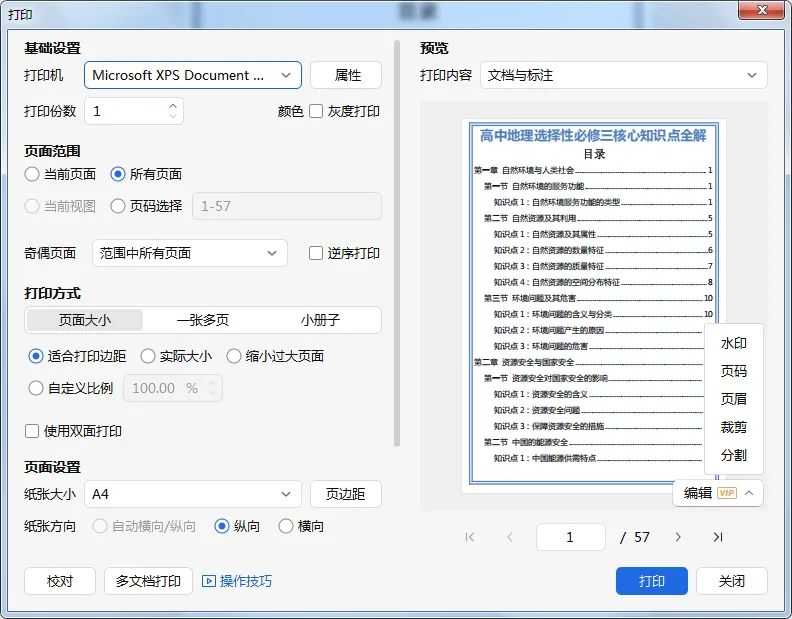
Task: Select 实际大小 option
Action: click(x=147, y=356)
